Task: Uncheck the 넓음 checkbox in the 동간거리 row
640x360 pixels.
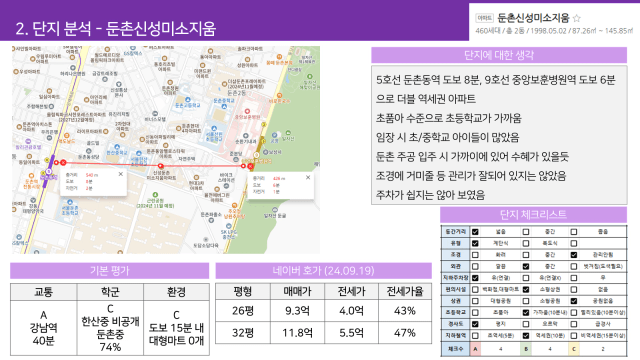Action: click(x=475, y=232)
